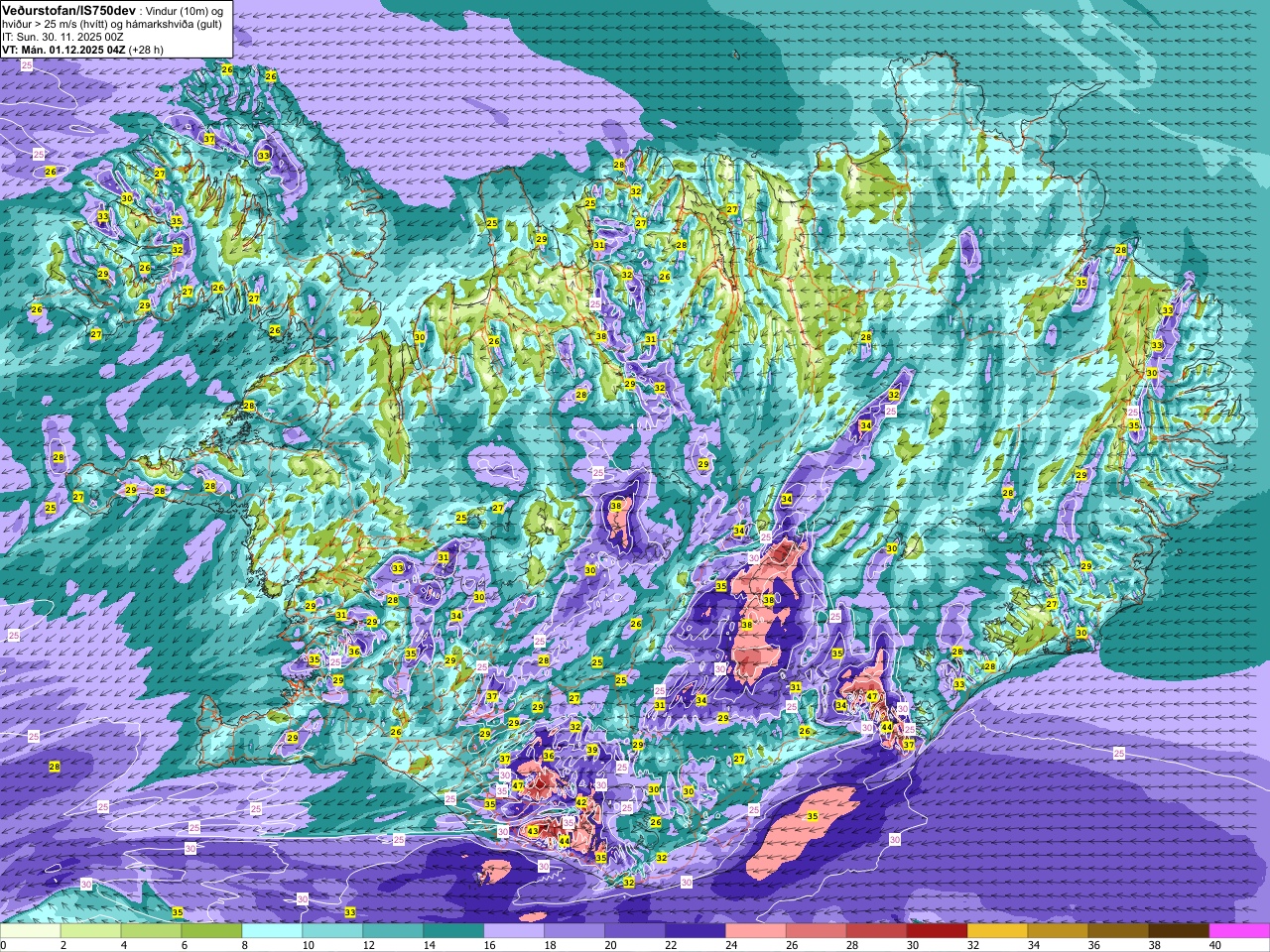Click the 'hámarkshviða (gult)' text in header
The image size is (1270, 952).
[x=173, y=23]
